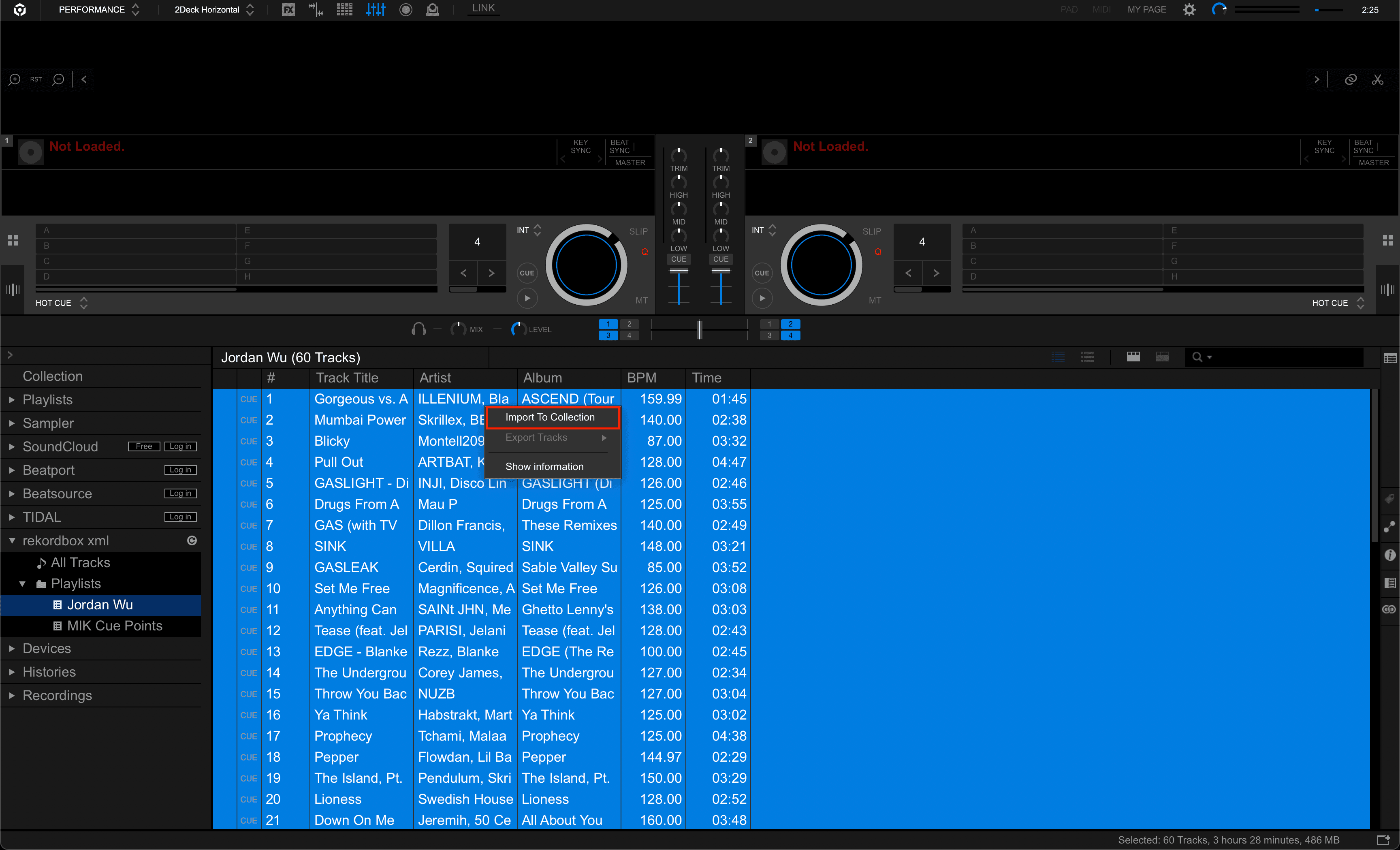Open deck 2 pad grid icon
Image resolution: width=1400 pixels, height=850 pixels.
(1387, 240)
